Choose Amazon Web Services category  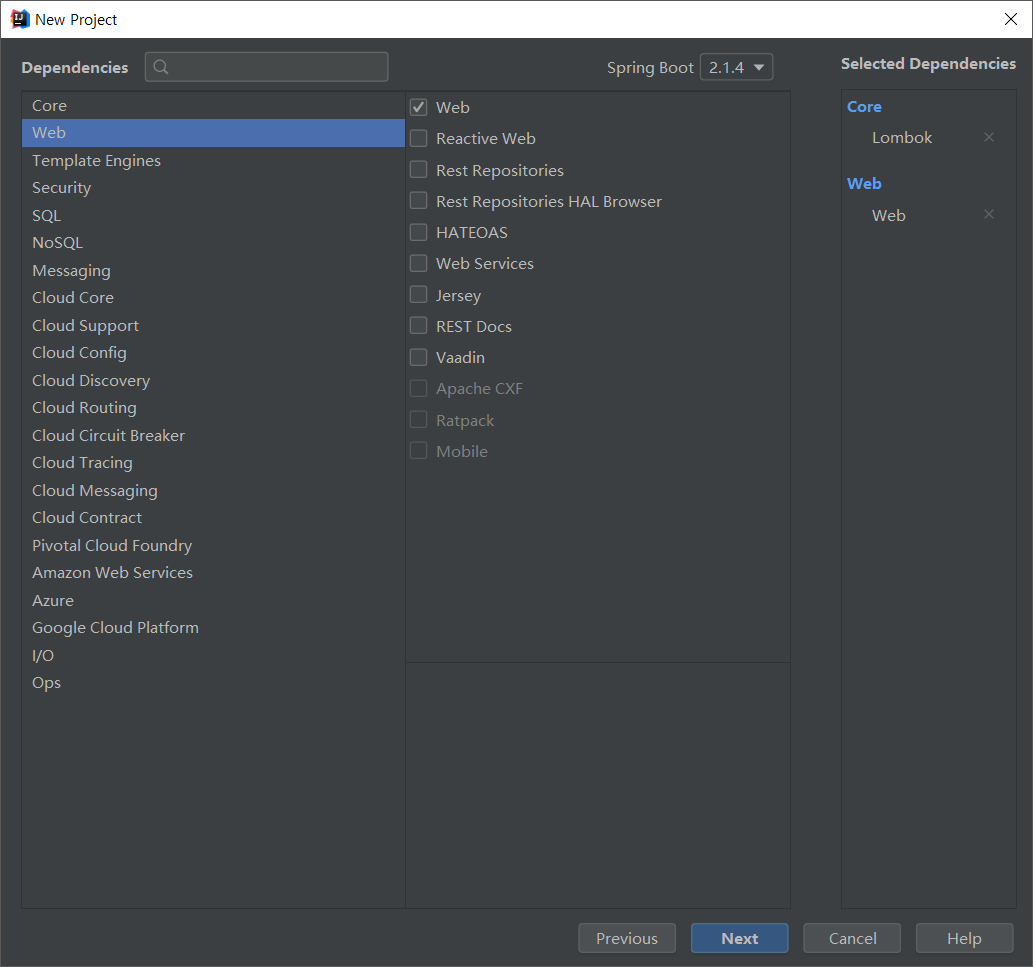pyautogui.click(x=213, y=573)
